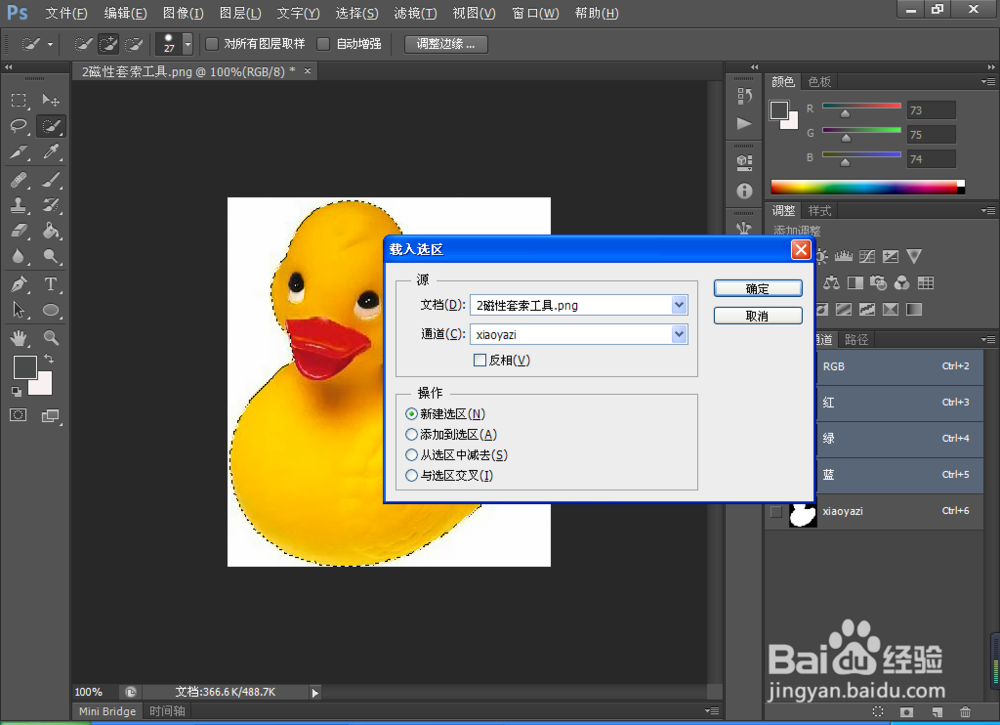Expand status bar info arrow
The height and width of the screenshot is (725, 1000).
click(x=315, y=692)
